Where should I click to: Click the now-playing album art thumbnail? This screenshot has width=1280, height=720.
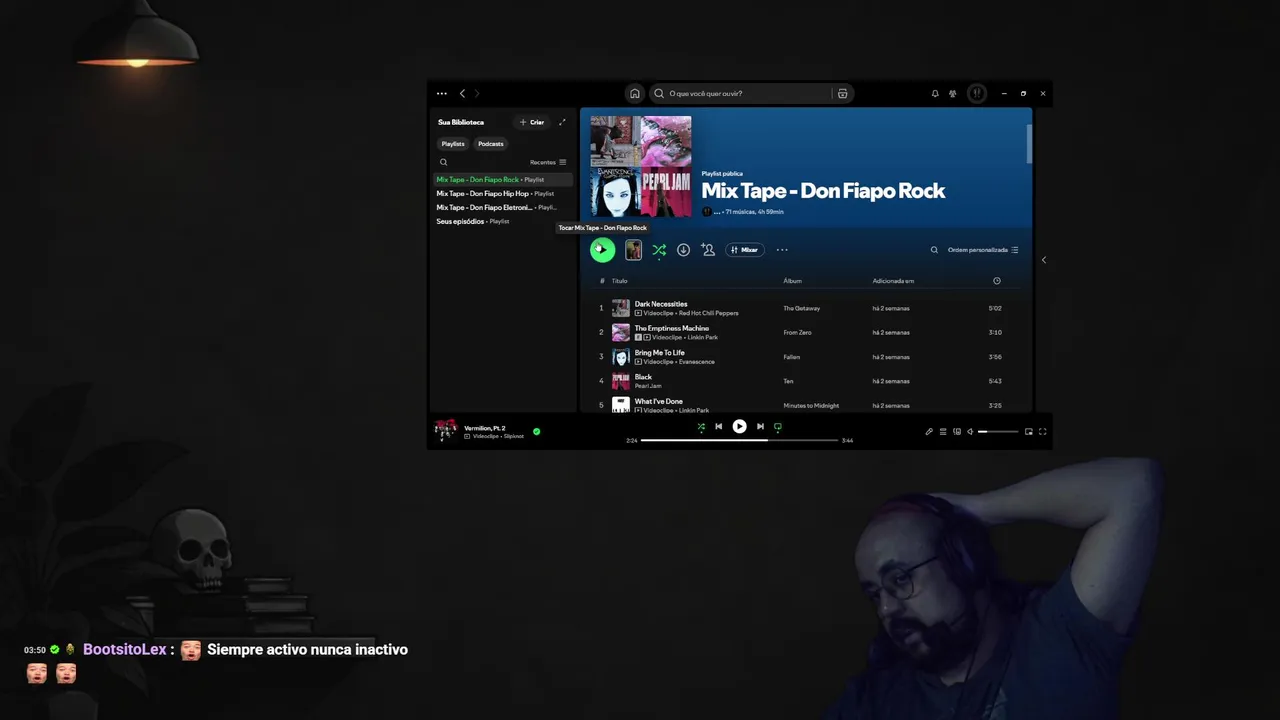pyautogui.click(x=445, y=431)
